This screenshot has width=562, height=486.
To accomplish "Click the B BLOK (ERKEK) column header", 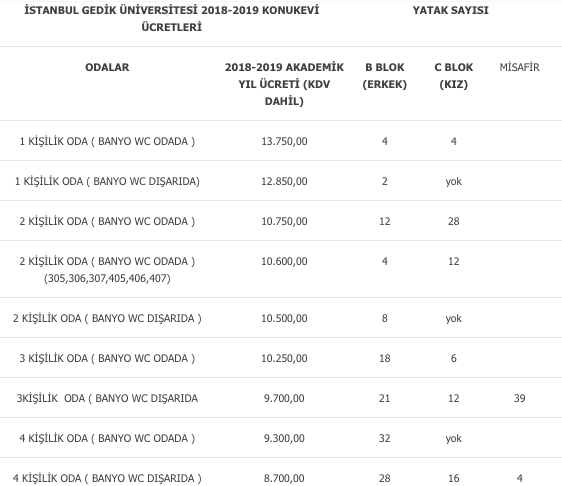I will [385, 76].
